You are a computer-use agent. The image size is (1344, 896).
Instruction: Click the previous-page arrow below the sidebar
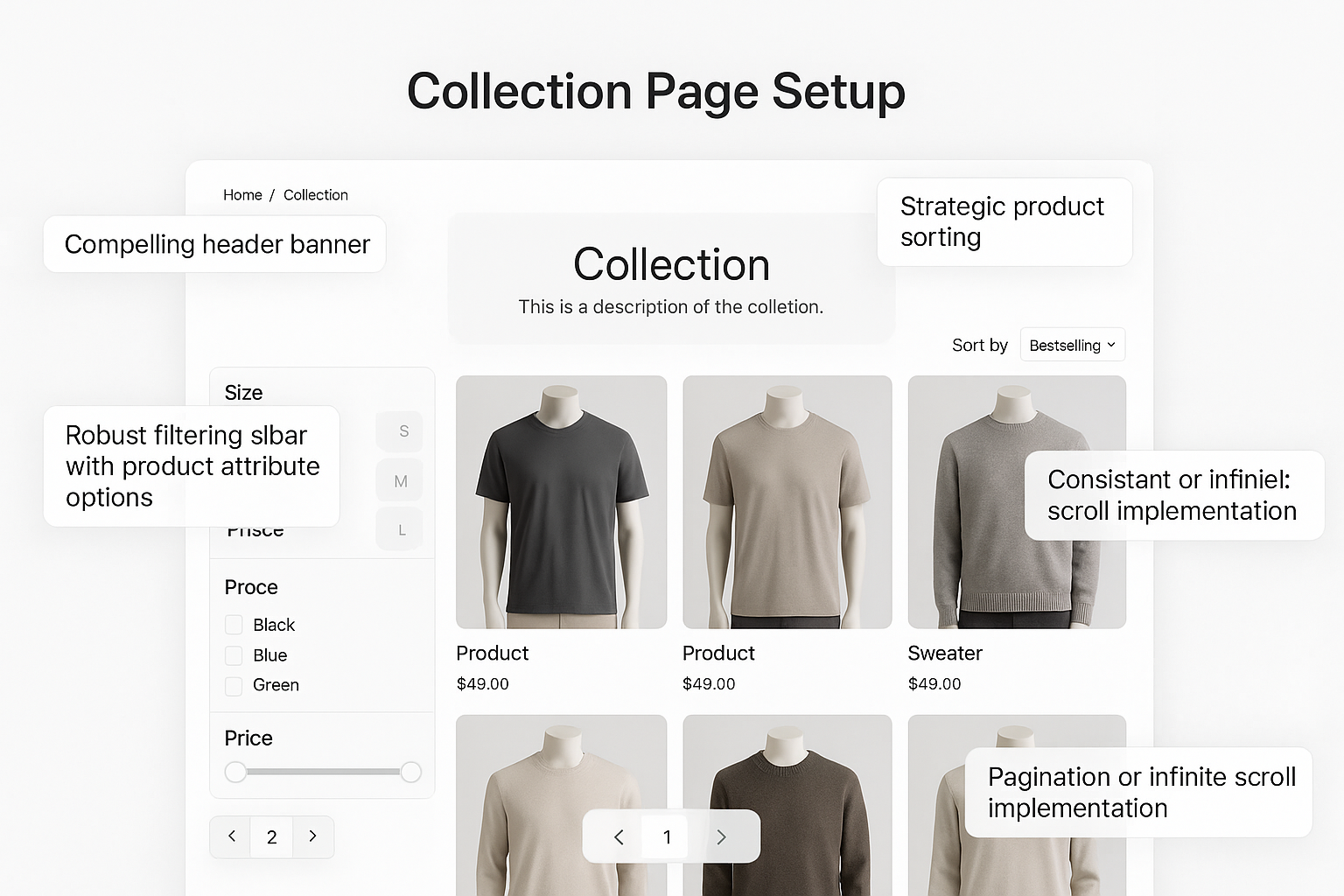[x=230, y=836]
